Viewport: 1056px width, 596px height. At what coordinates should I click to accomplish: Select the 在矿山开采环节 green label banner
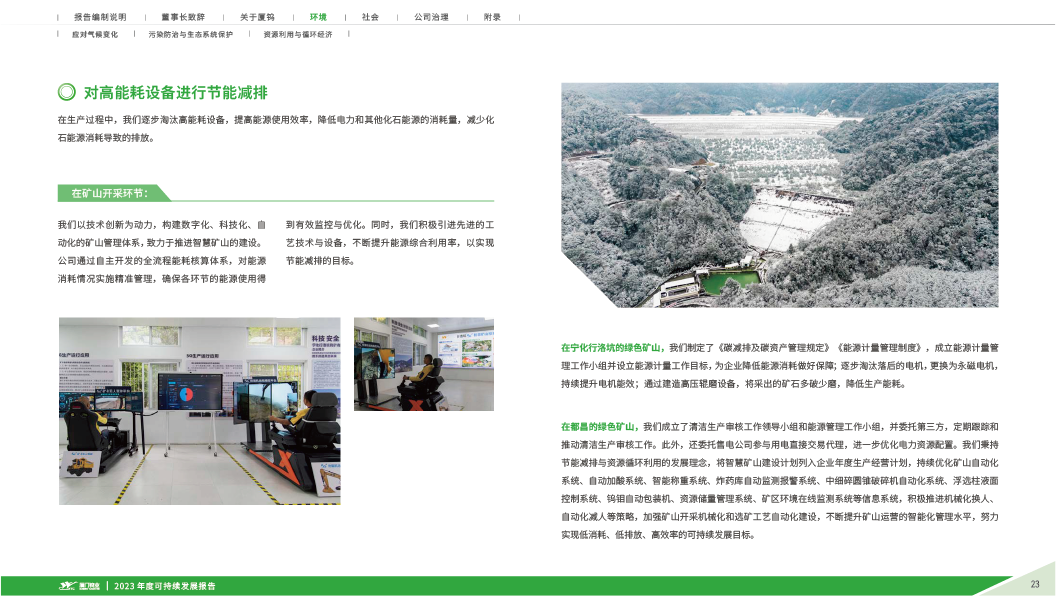pos(110,193)
